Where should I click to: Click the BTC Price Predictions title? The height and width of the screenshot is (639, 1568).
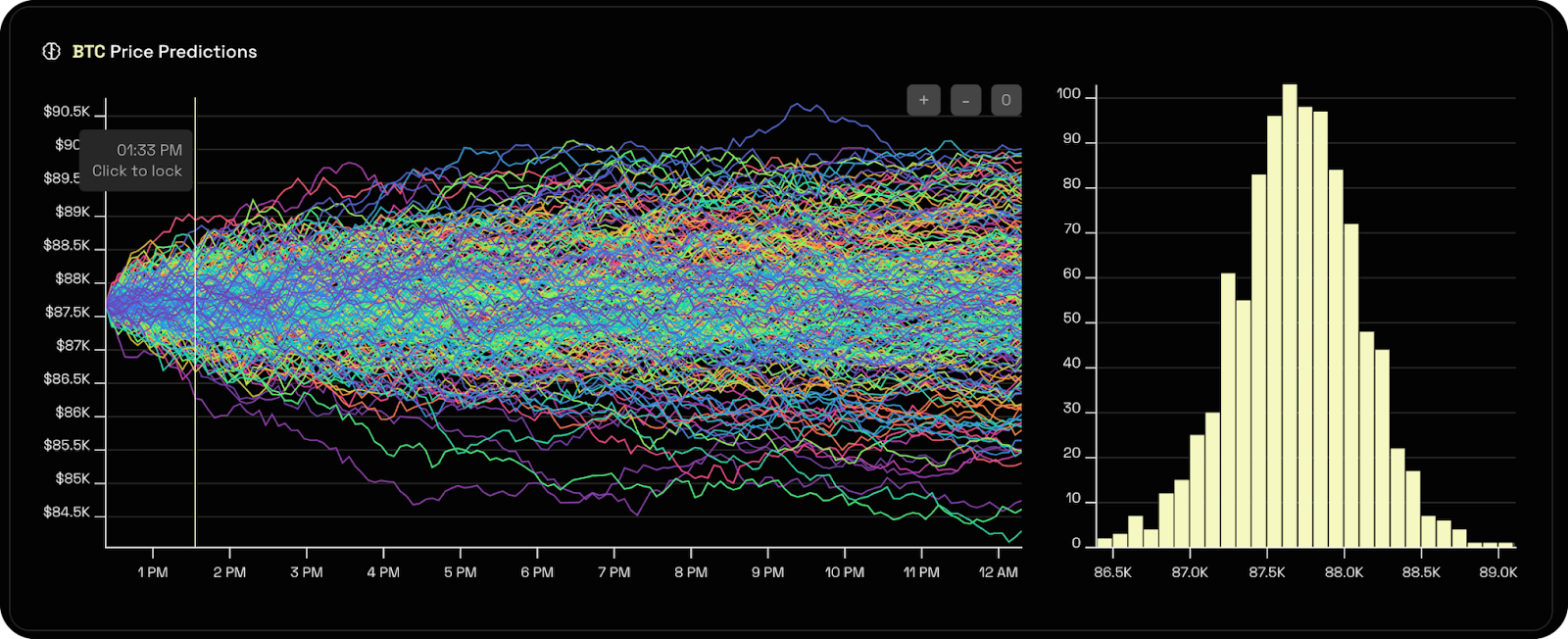point(165,52)
